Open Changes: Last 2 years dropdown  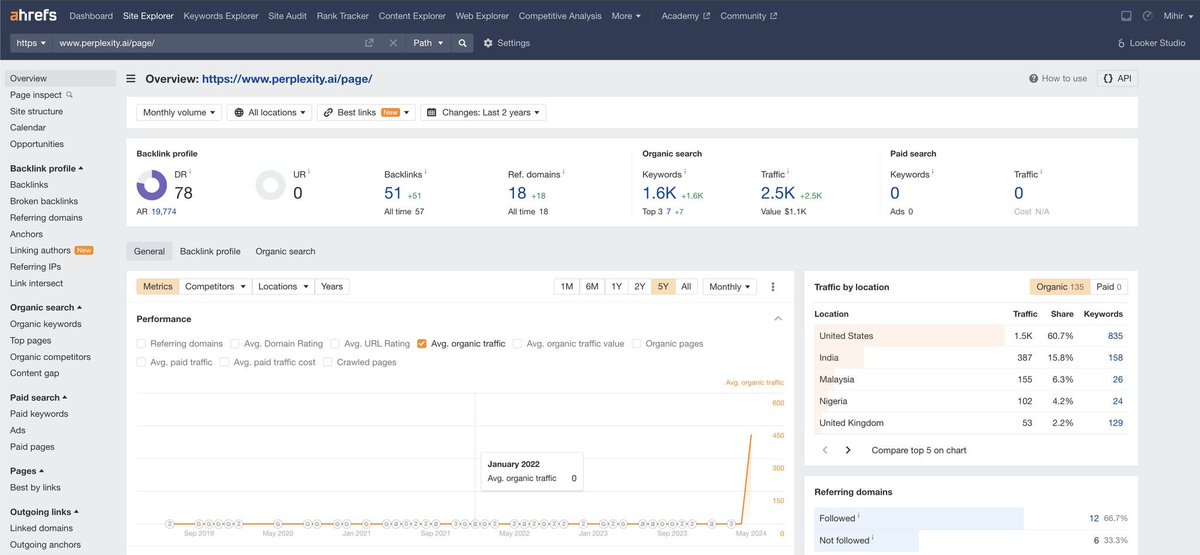pos(483,112)
